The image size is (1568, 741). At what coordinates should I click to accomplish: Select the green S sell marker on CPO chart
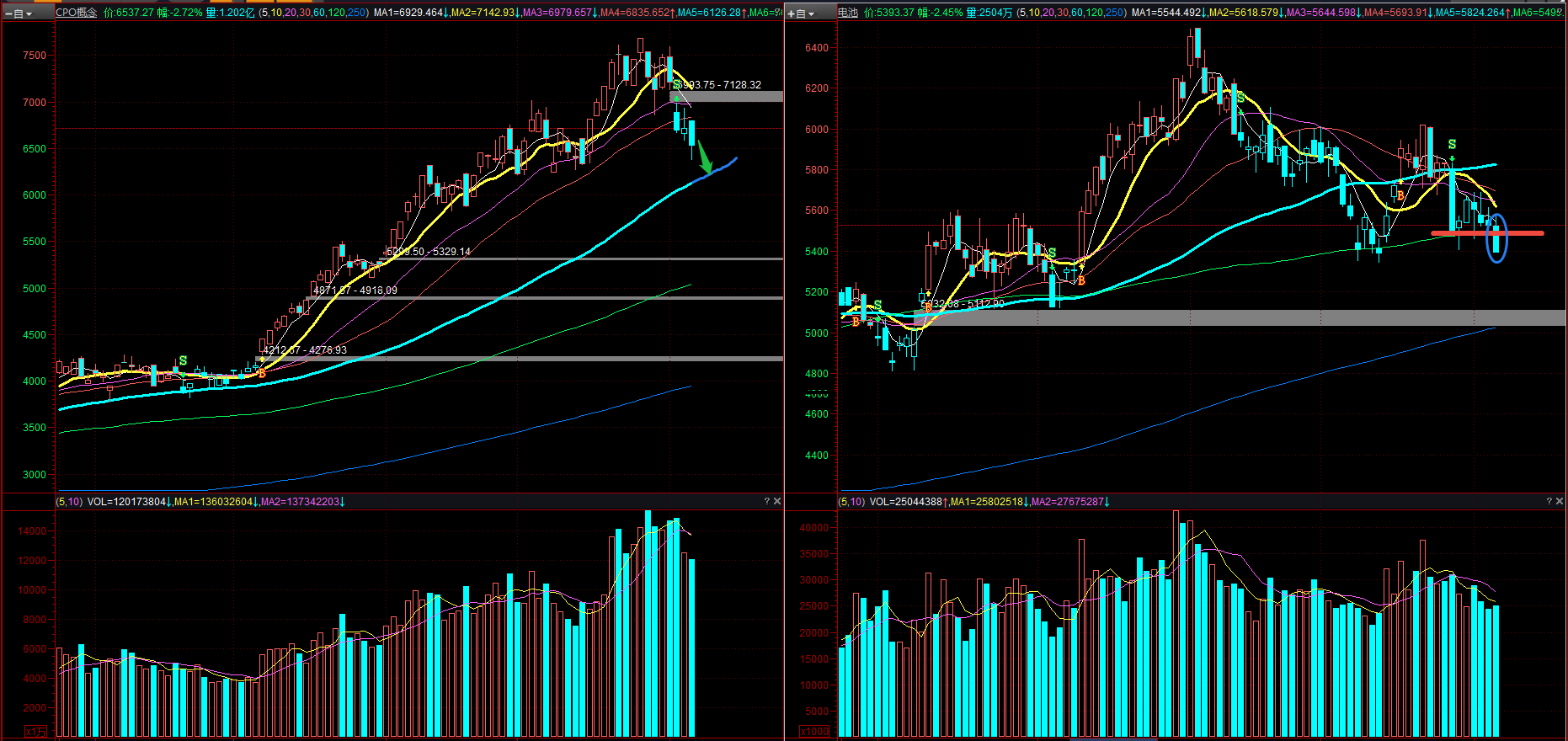[676, 85]
